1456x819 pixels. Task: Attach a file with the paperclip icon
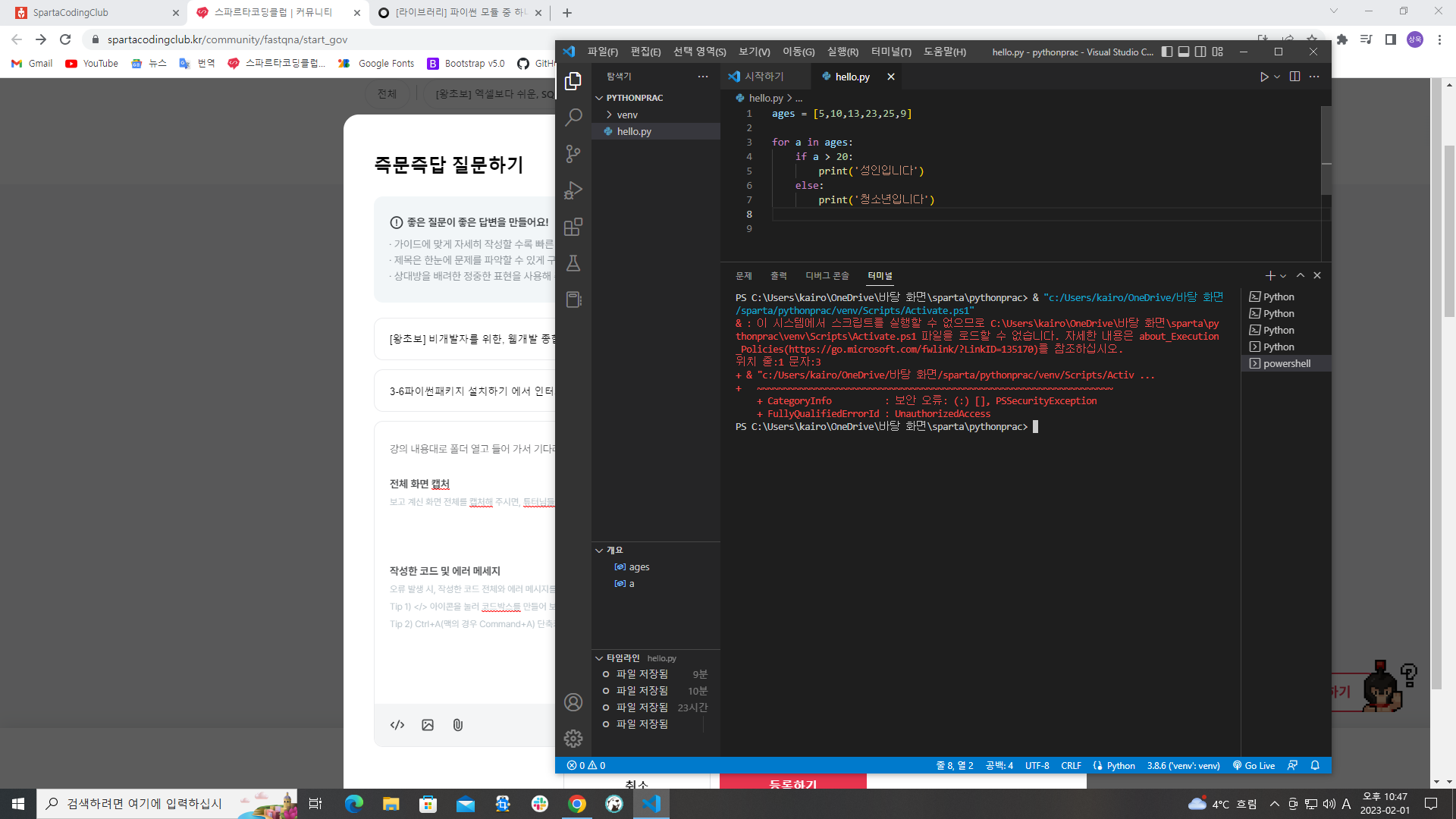pos(458,725)
